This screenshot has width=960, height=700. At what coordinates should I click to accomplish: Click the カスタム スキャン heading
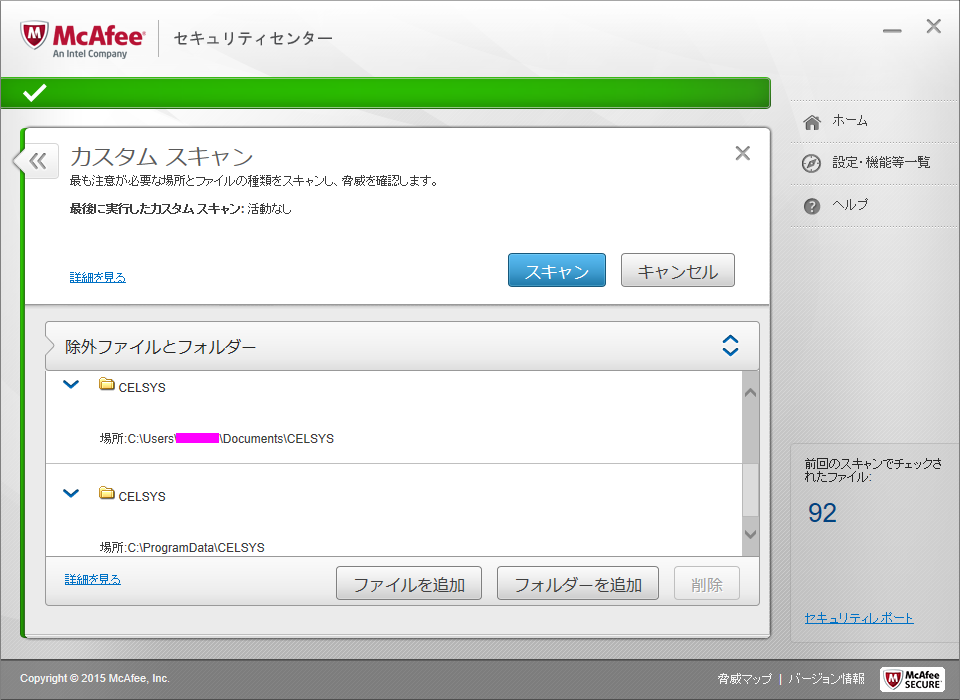pyautogui.click(x=162, y=157)
